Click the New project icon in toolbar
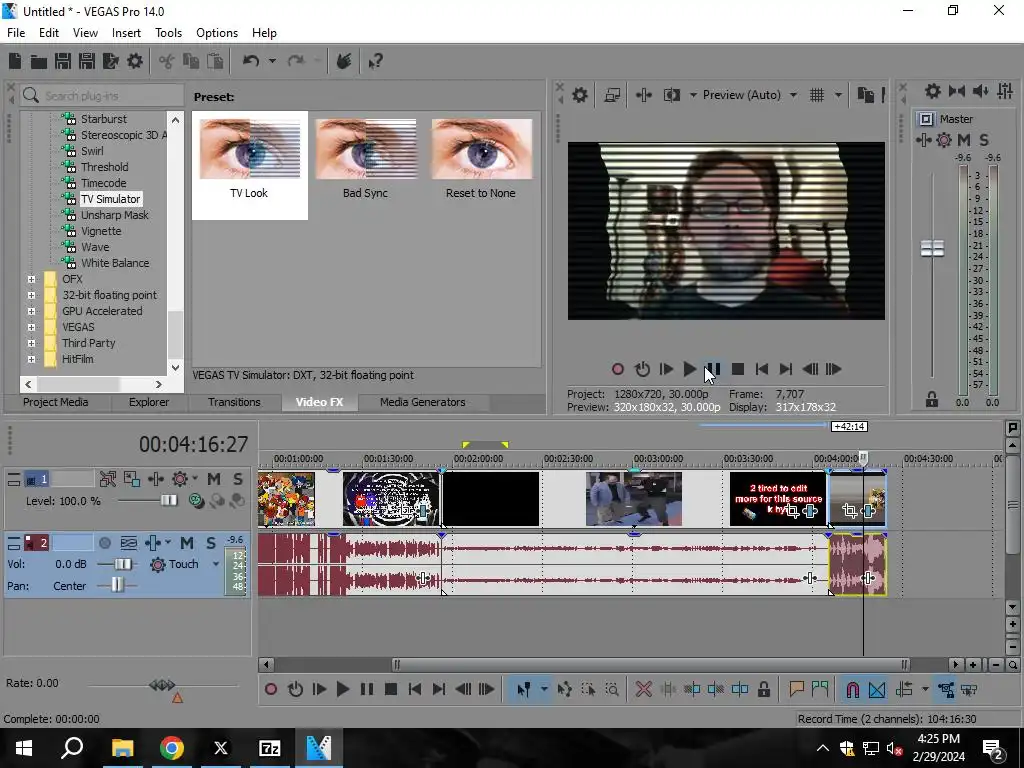 tap(15, 61)
